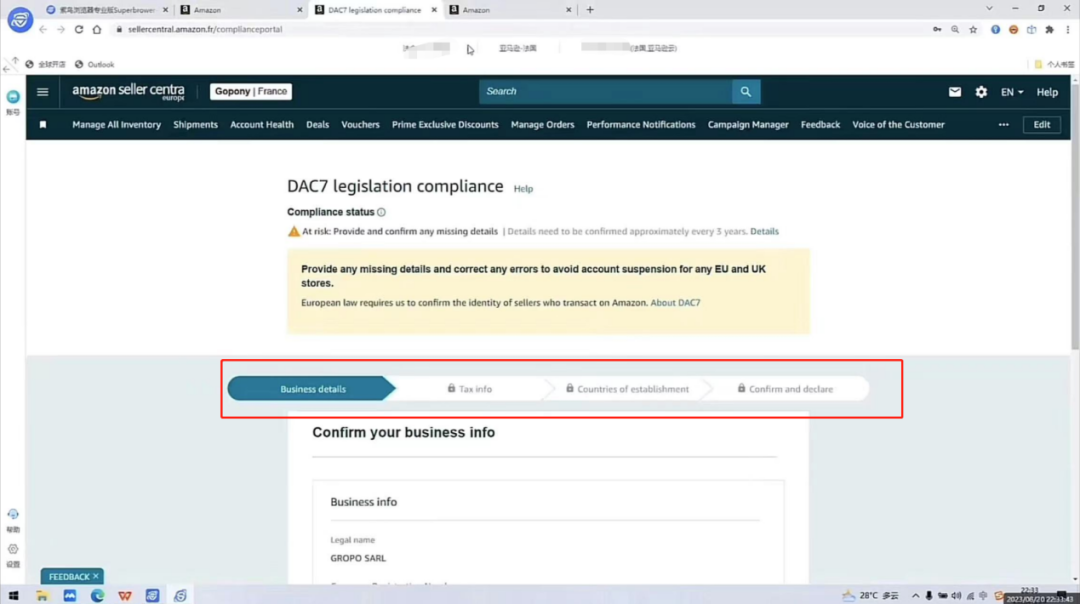Open the Details link in compliance status
Image resolution: width=1080 pixels, height=604 pixels.
tap(765, 231)
